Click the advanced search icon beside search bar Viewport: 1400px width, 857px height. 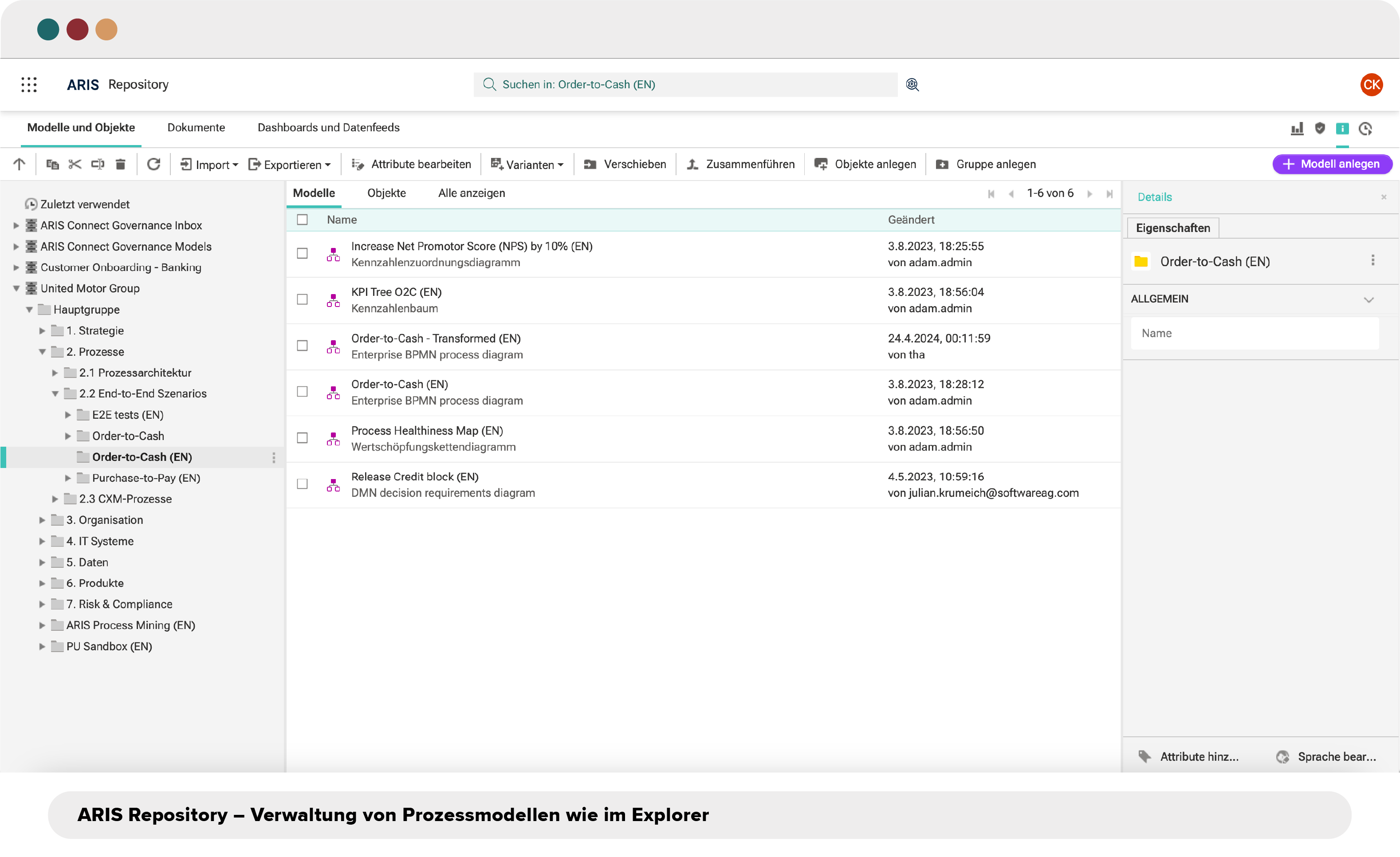912,85
